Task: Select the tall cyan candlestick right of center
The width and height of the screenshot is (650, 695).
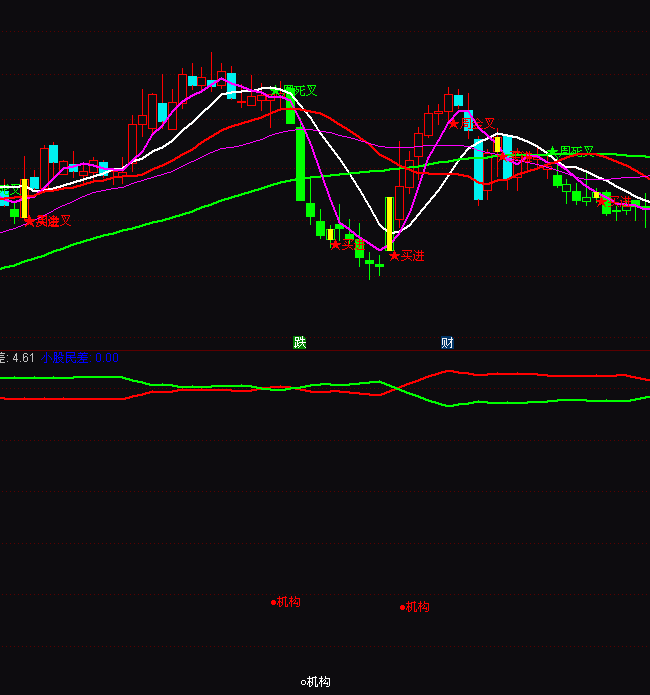Action: coord(478,169)
